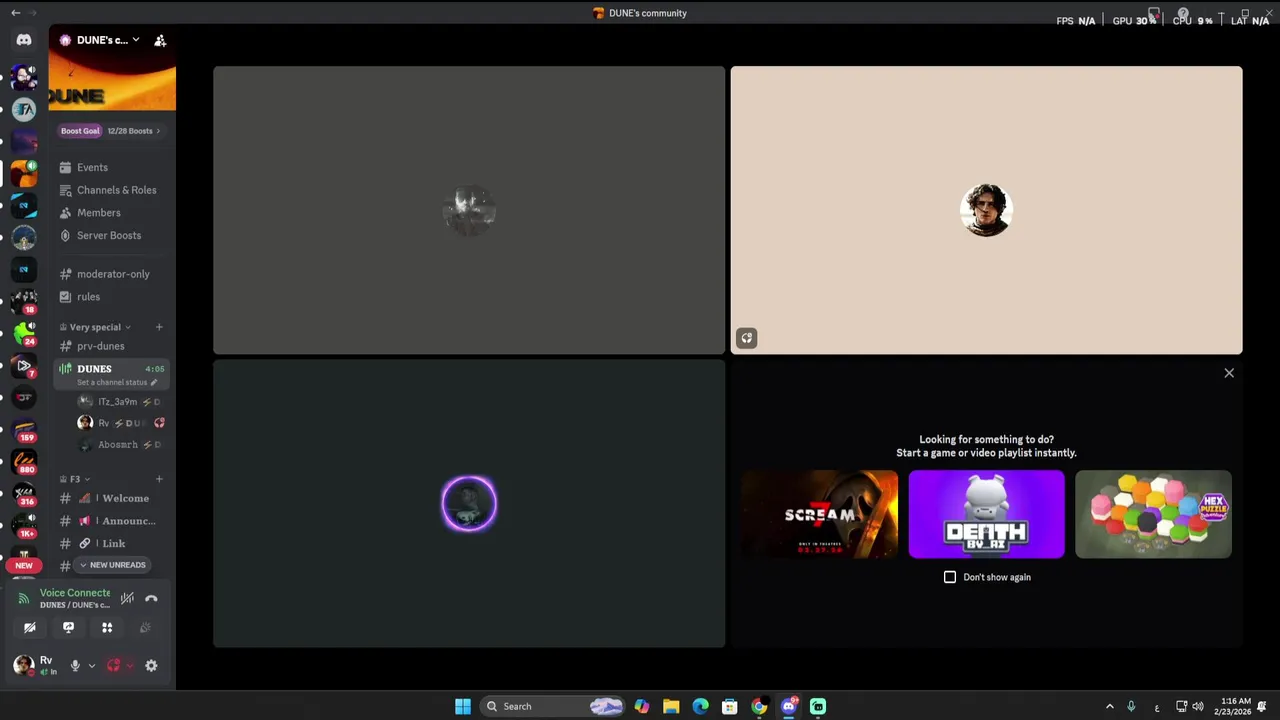Check the Don't show again checkbox
The height and width of the screenshot is (720, 1280).
pos(950,577)
